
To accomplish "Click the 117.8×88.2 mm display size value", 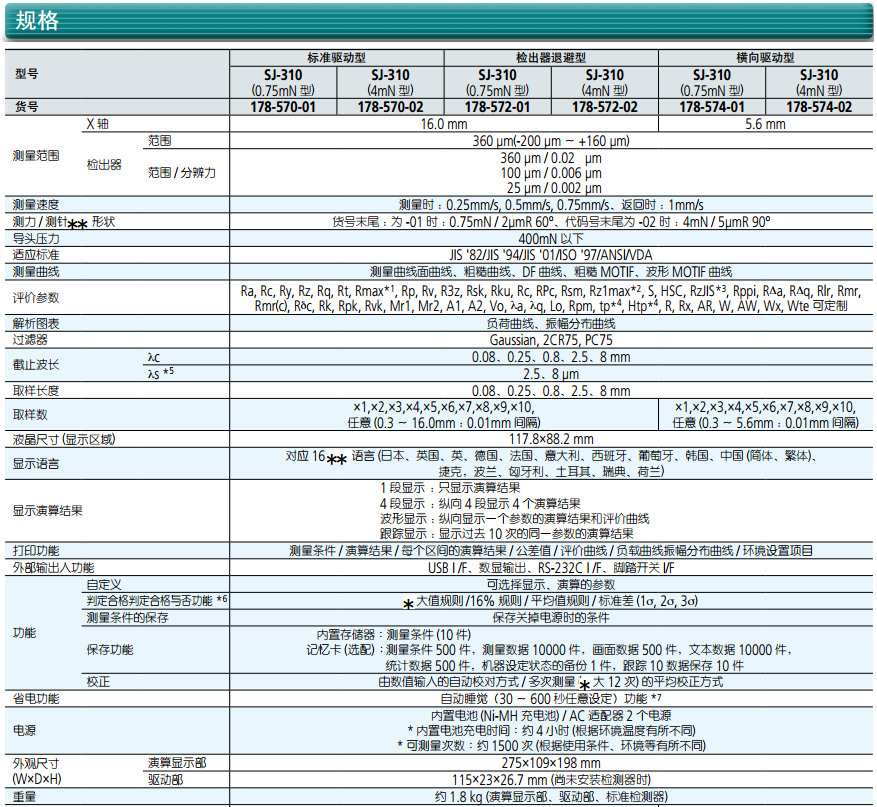I will [x=551, y=438].
